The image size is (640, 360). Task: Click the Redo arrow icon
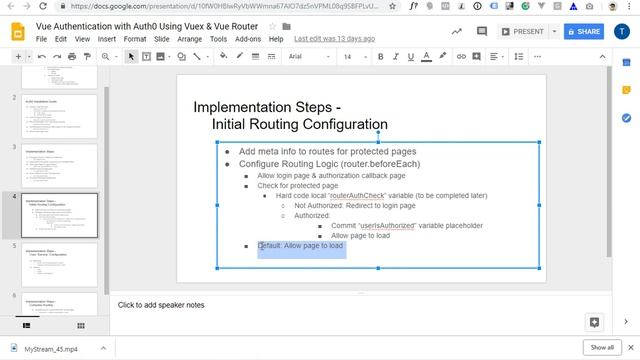tap(57, 57)
